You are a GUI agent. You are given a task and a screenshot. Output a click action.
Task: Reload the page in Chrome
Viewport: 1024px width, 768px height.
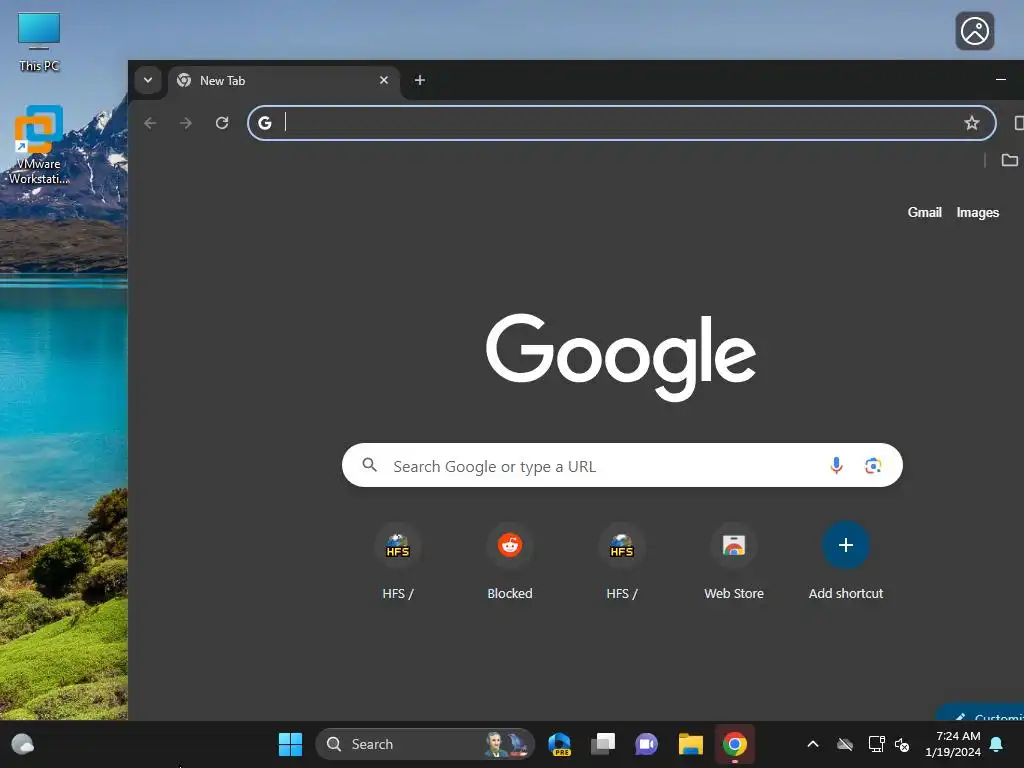click(222, 123)
